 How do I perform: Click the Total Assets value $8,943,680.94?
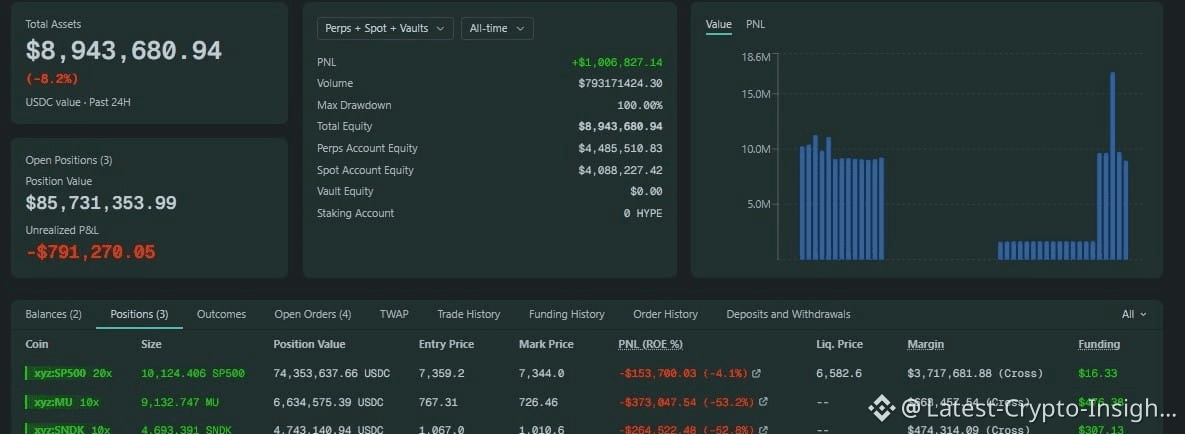tap(124, 51)
